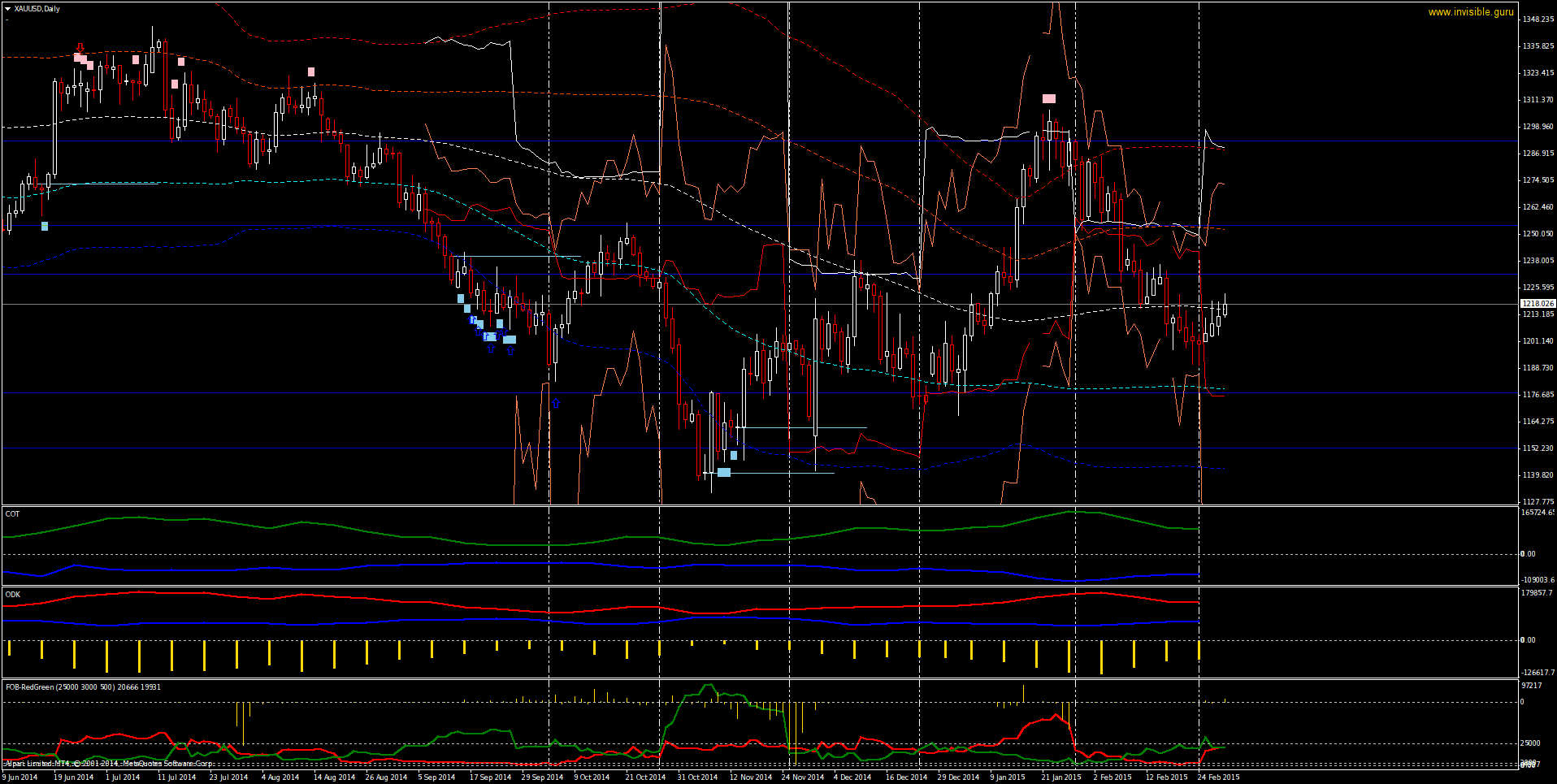The image size is (1557, 784).
Task: Click the COT indicator label
Action: pyautogui.click(x=12, y=513)
